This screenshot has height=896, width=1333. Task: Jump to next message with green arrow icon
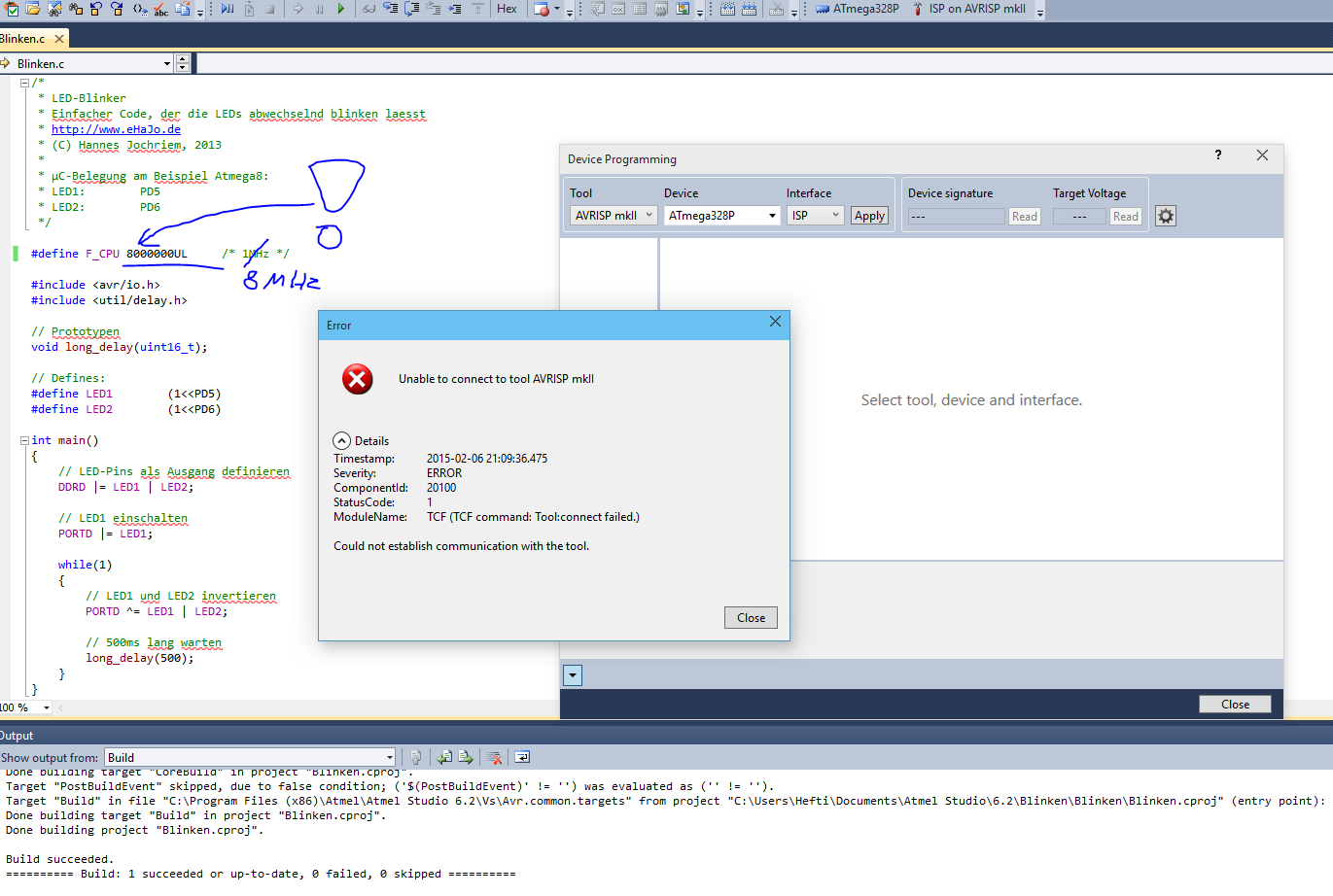pos(465,756)
